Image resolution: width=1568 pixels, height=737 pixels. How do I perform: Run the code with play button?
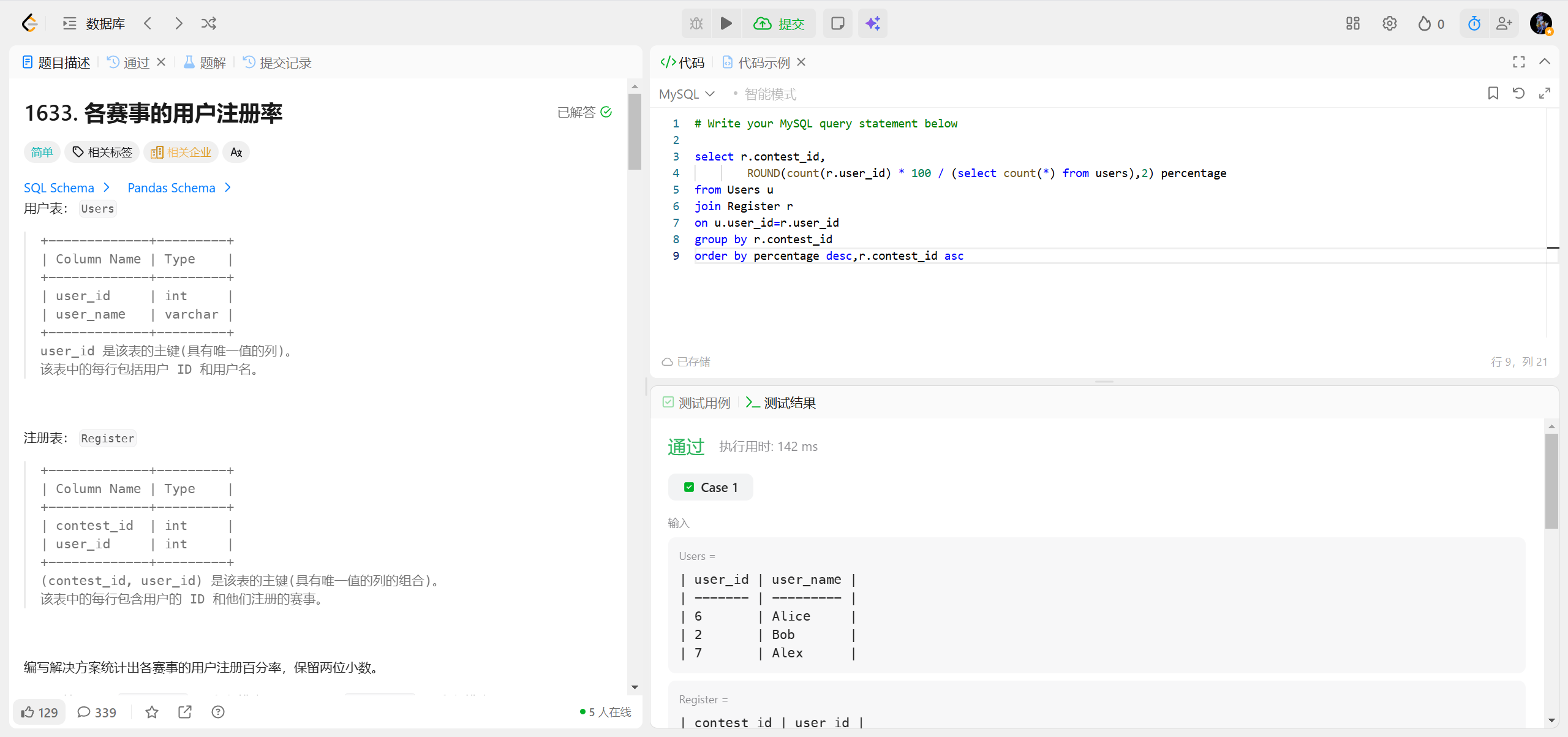click(x=726, y=23)
